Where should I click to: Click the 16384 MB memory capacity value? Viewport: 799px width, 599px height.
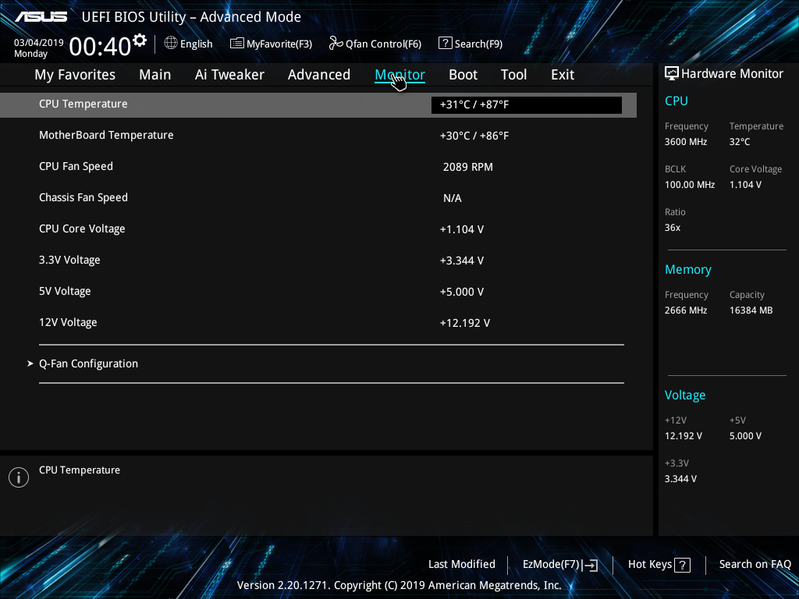751,310
